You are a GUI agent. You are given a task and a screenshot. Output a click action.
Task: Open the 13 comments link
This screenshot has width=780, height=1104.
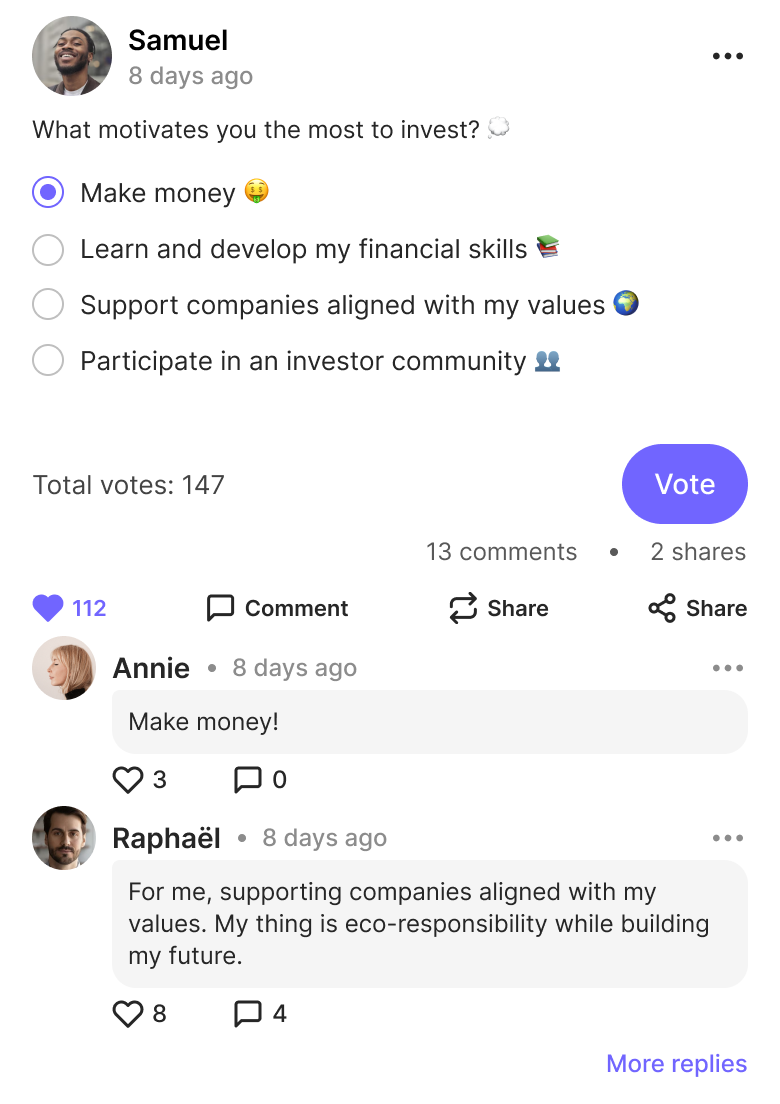point(501,551)
